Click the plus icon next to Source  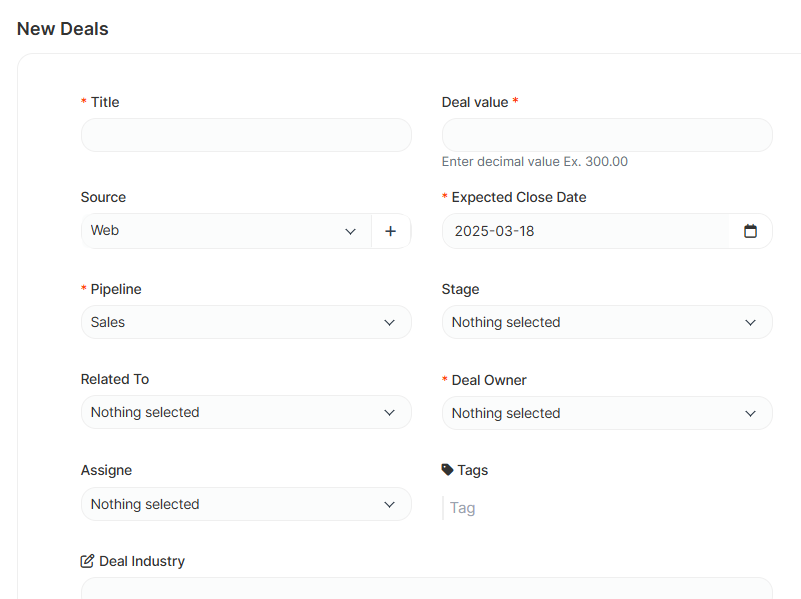click(391, 231)
